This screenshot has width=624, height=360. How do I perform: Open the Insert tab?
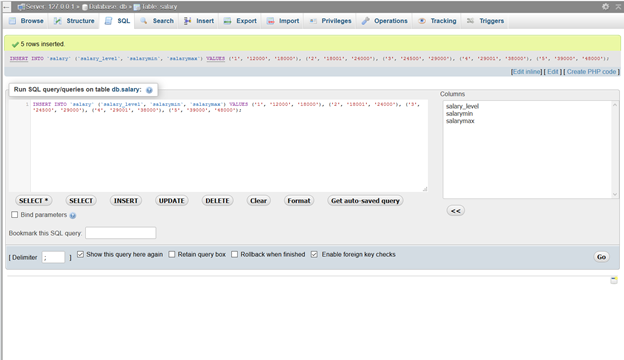click(x=199, y=21)
